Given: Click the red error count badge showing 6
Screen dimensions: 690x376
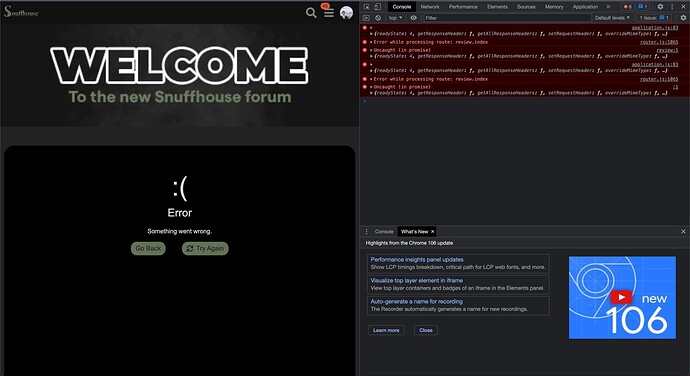Looking at the screenshot, I should pyautogui.click(x=628, y=7).
